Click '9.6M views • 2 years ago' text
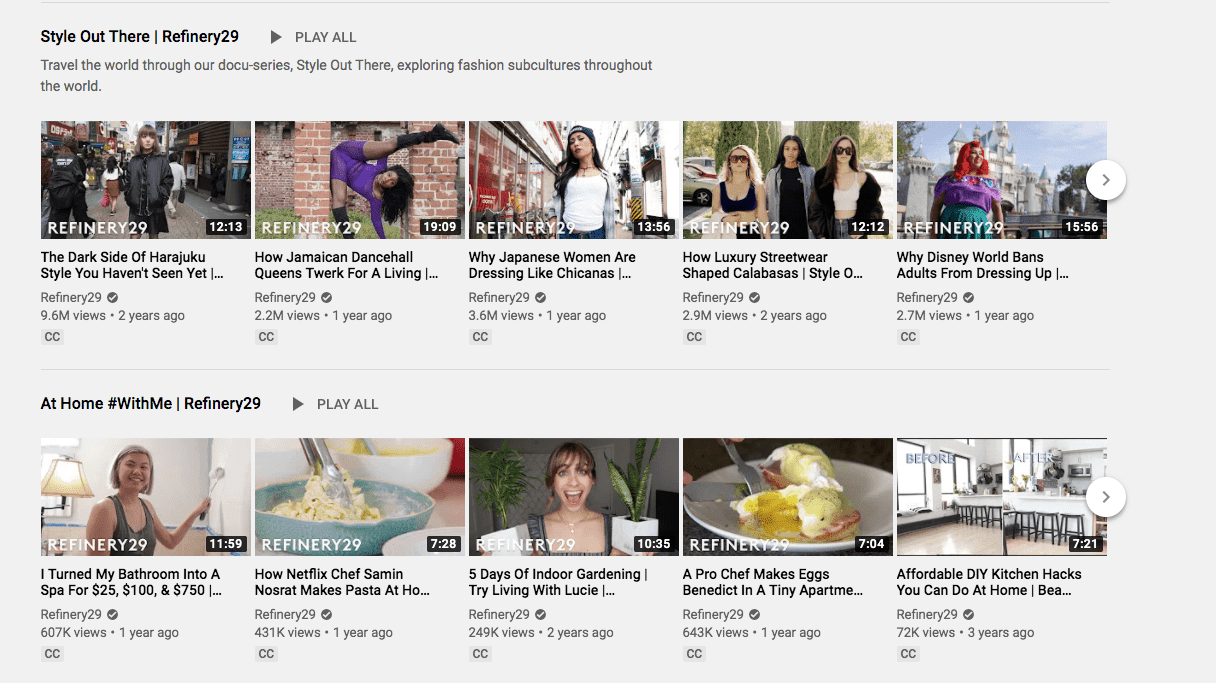This screenshot has width=1216, height=683. (x=113, y=315)
